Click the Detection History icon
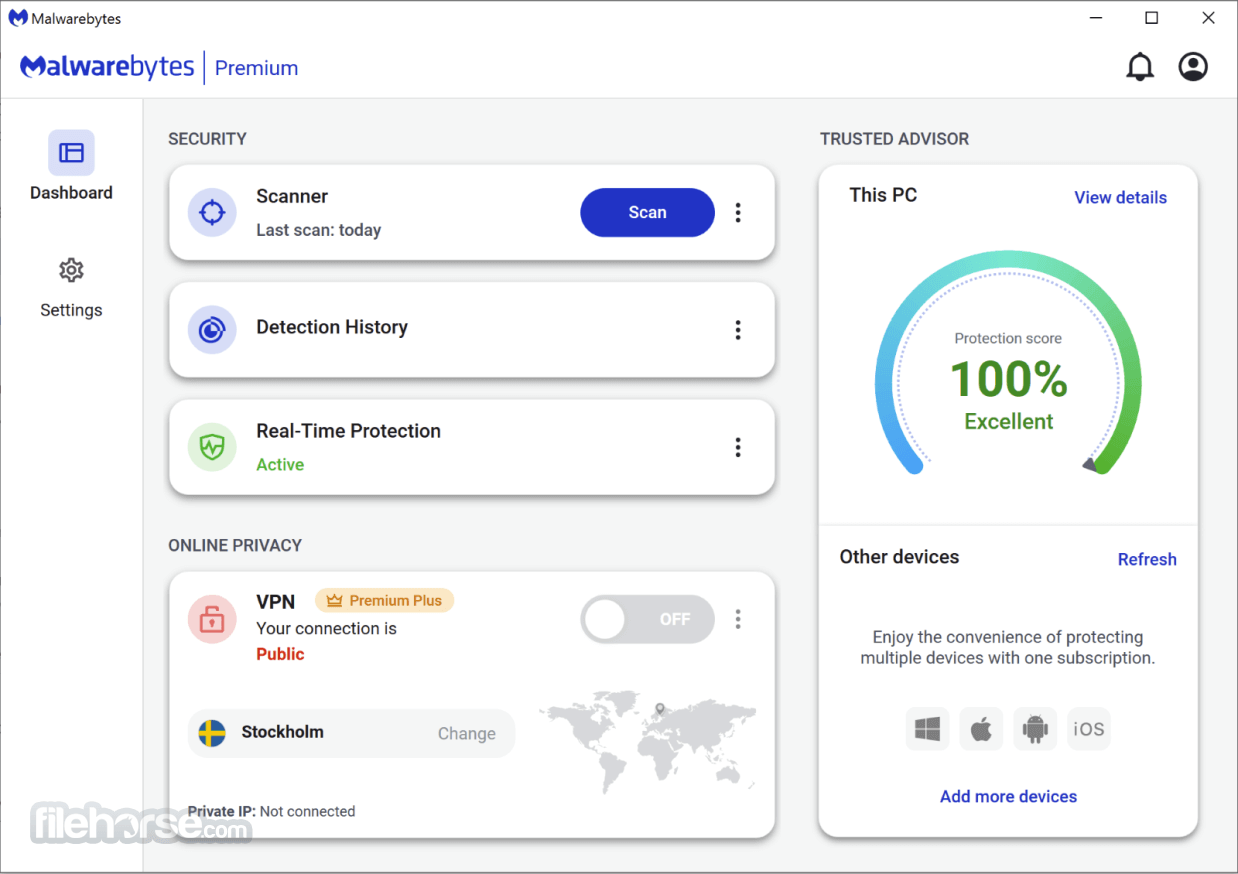 point(212,330)
